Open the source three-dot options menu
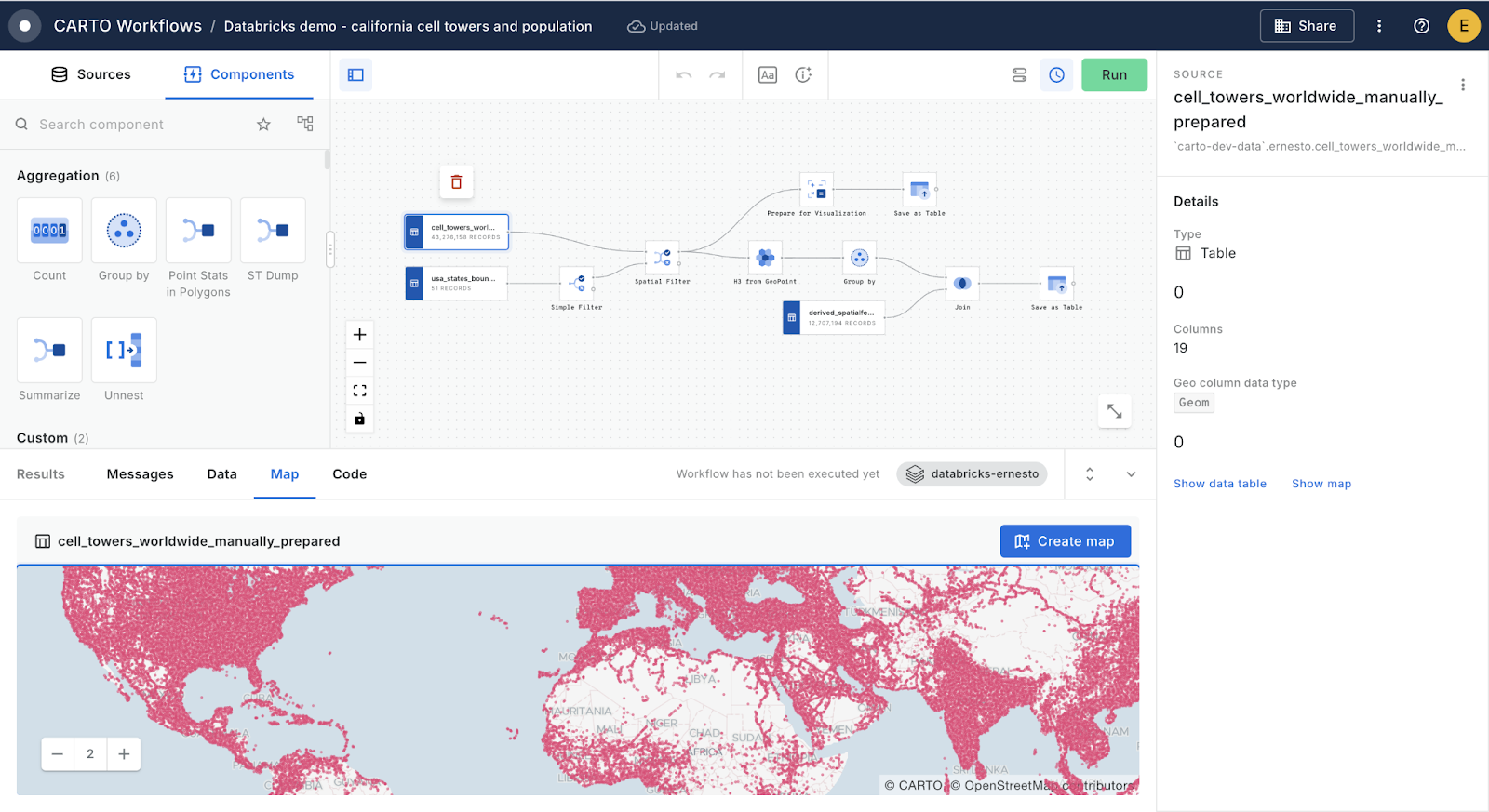This screenshot has width=1489, height=812. pos(1463,85)
